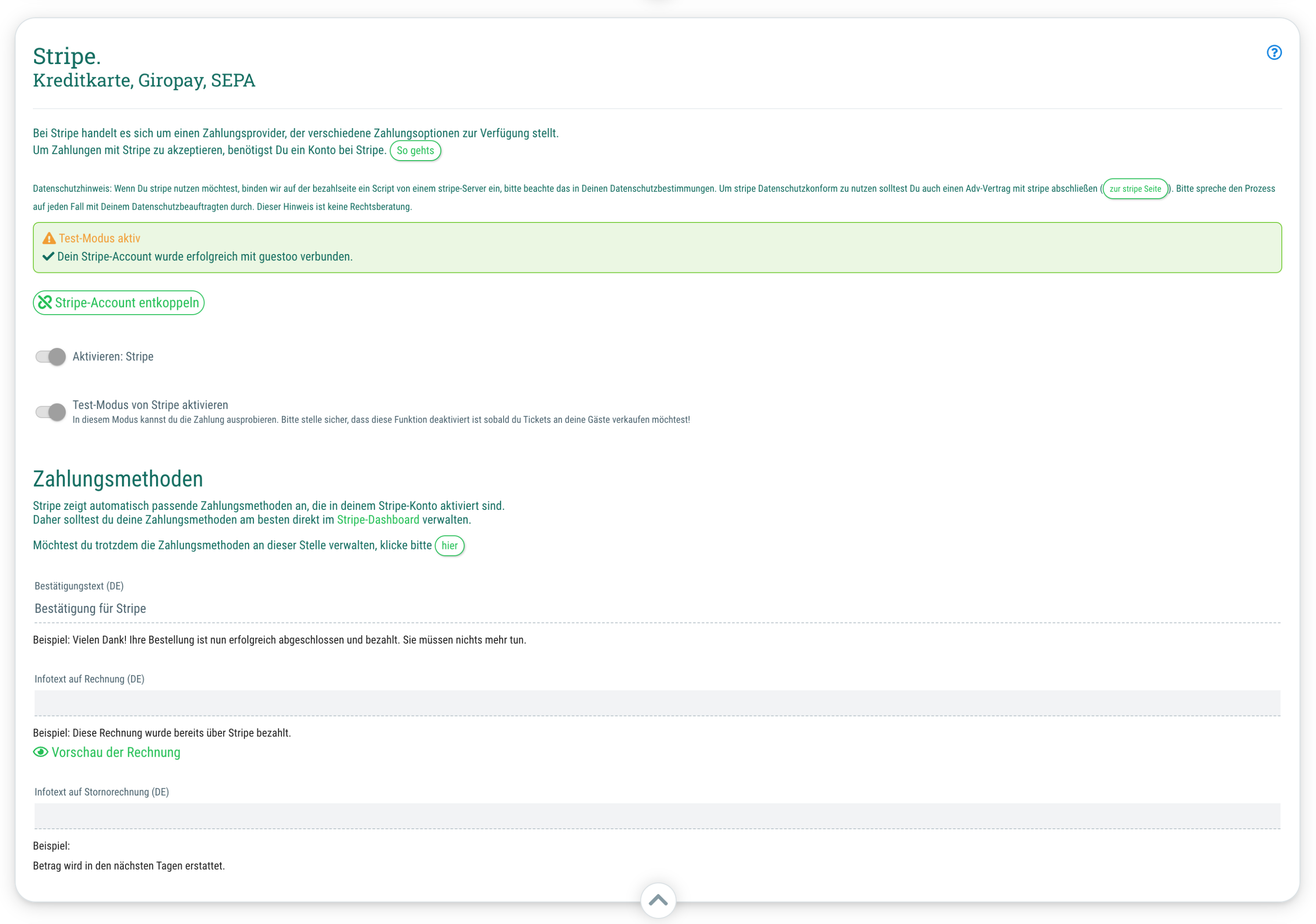Click the eye icon beside Vorschau der Rechnung

[41, 752]
